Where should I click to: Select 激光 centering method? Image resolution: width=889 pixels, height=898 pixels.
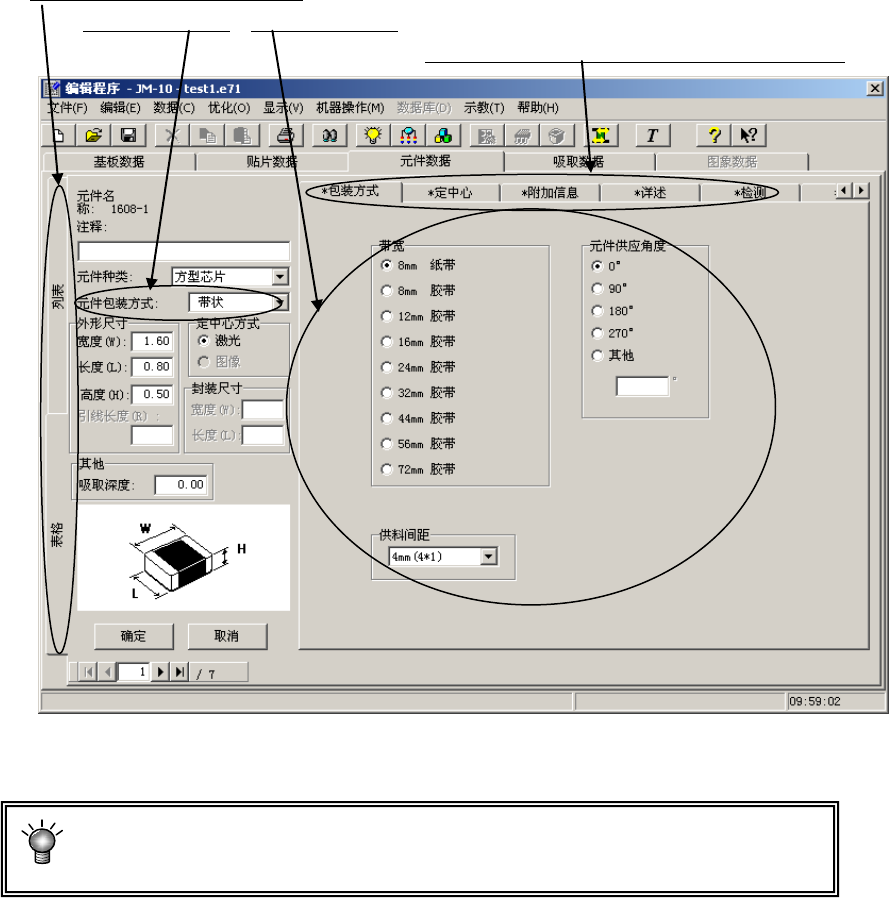click(219, 341)
